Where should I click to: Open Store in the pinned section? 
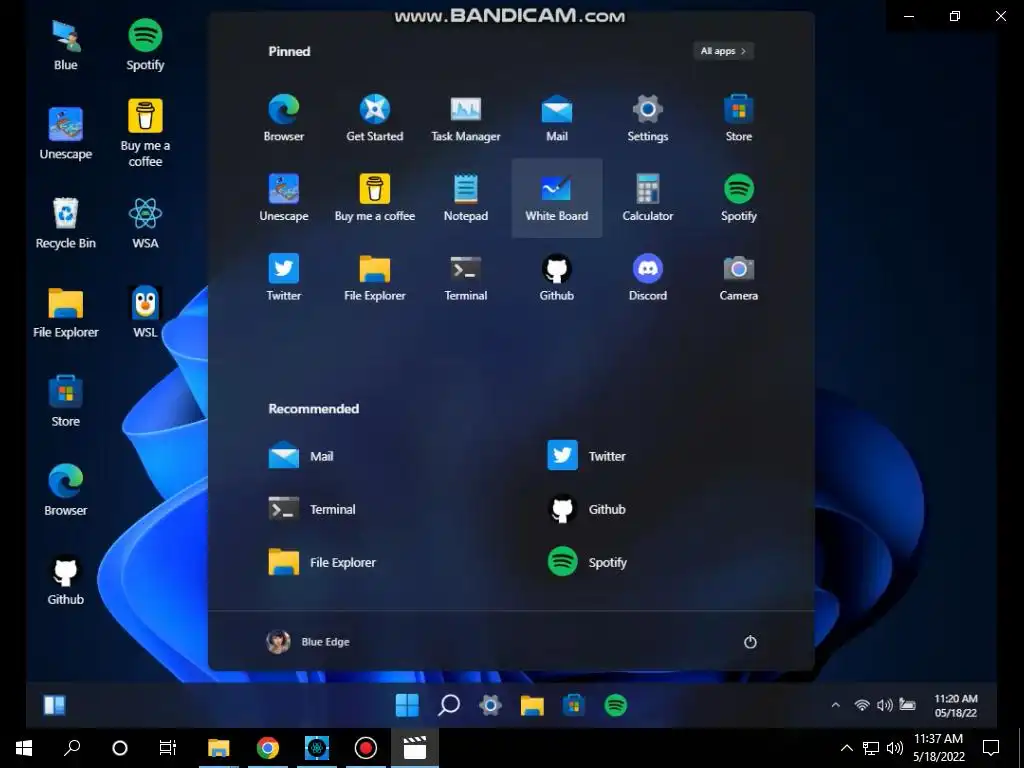click(739, 118)
